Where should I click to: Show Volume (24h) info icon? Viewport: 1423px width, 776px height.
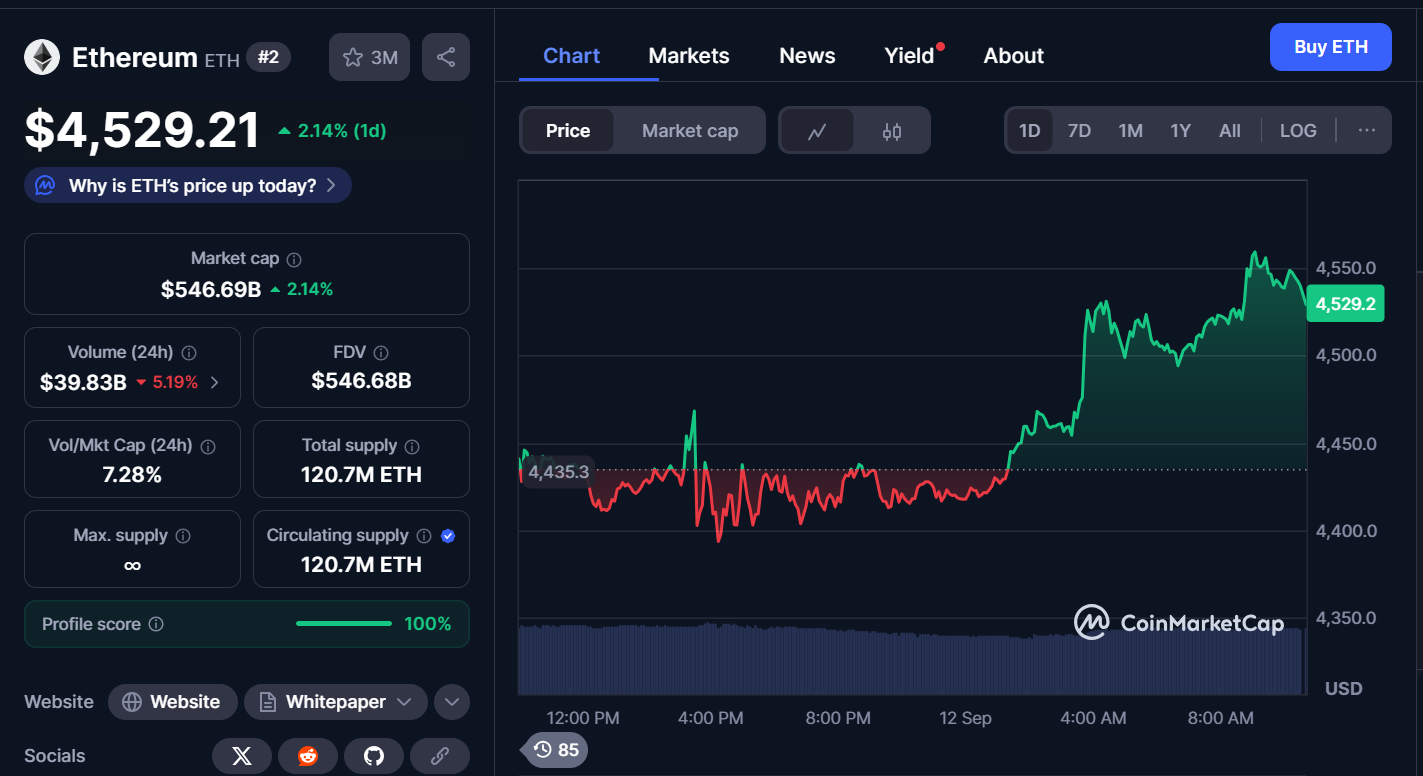point(189,353)
